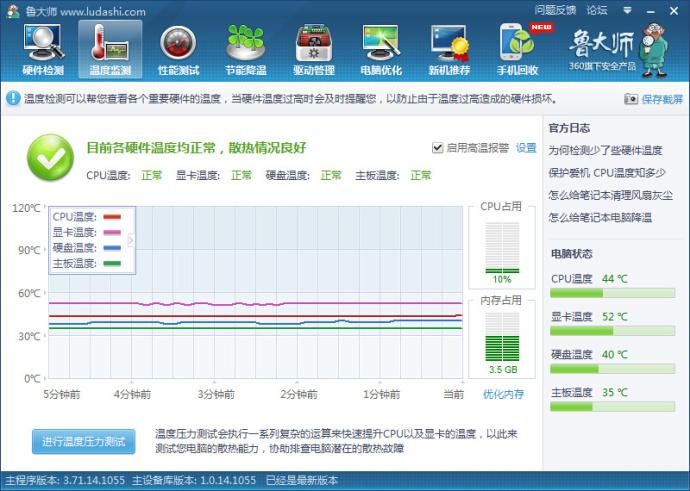Open the 节能降温 clover icon
The height and width of the screenshot is (491, 690).
(246, 50)
